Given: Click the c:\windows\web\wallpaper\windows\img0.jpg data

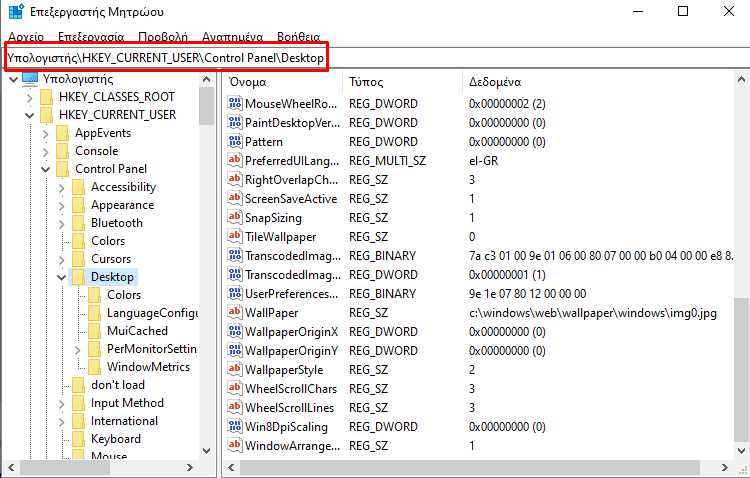Looking at the screenshot, I should tap(593, 313).
